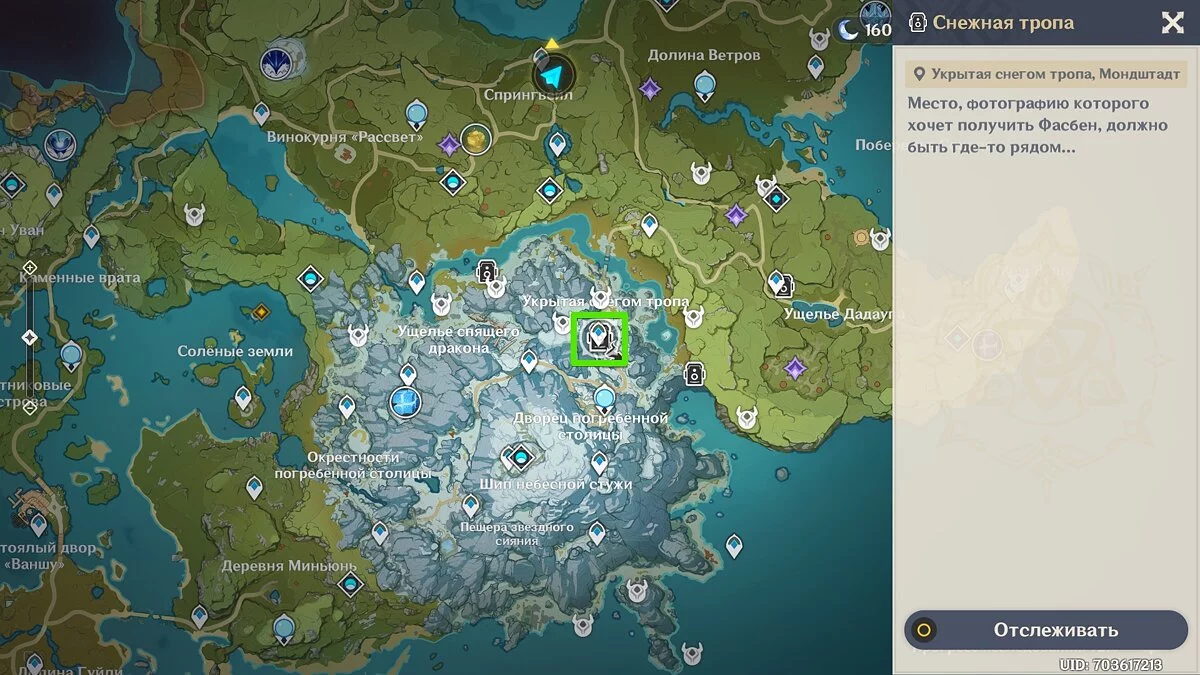Open the domain icon south of Спрингвейл lake
The height and width of the screenshot is (675, 1200).
point(549,189)
